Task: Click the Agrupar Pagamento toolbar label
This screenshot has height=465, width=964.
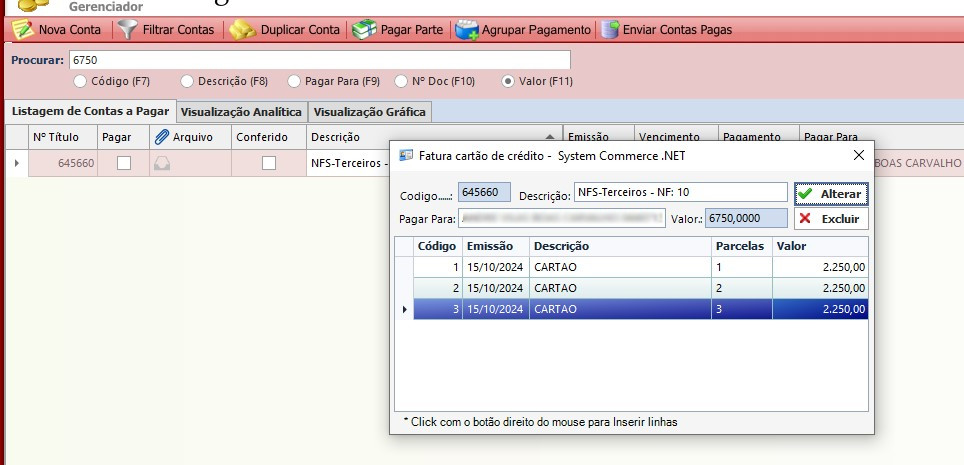Action: pyautogui.click(x=536, y=30)
